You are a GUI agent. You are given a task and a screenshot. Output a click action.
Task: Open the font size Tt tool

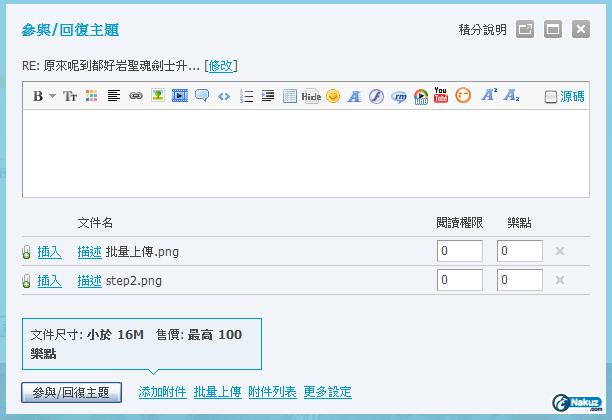70,96
